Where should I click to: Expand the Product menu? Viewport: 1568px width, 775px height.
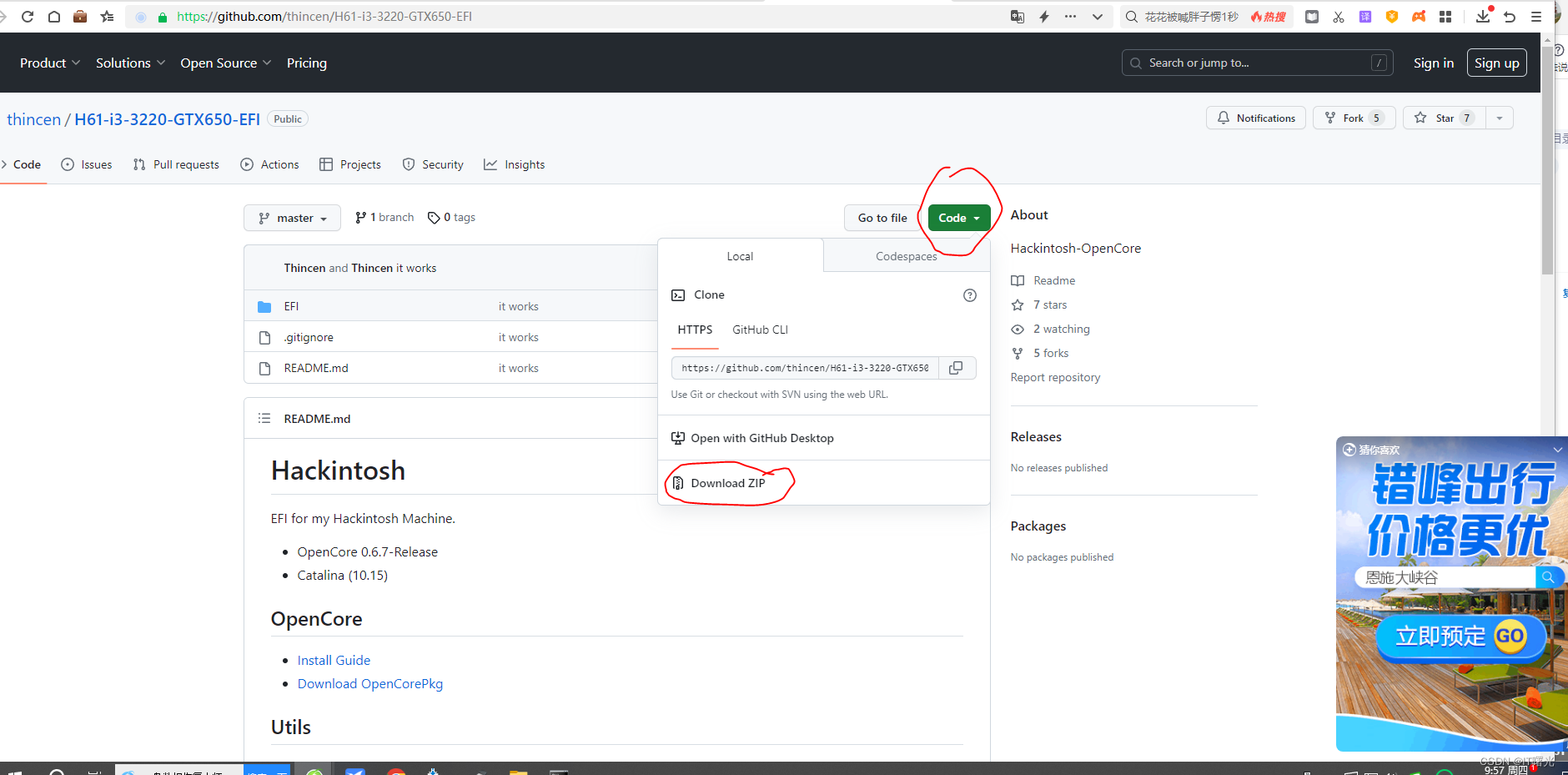(50, 63)
